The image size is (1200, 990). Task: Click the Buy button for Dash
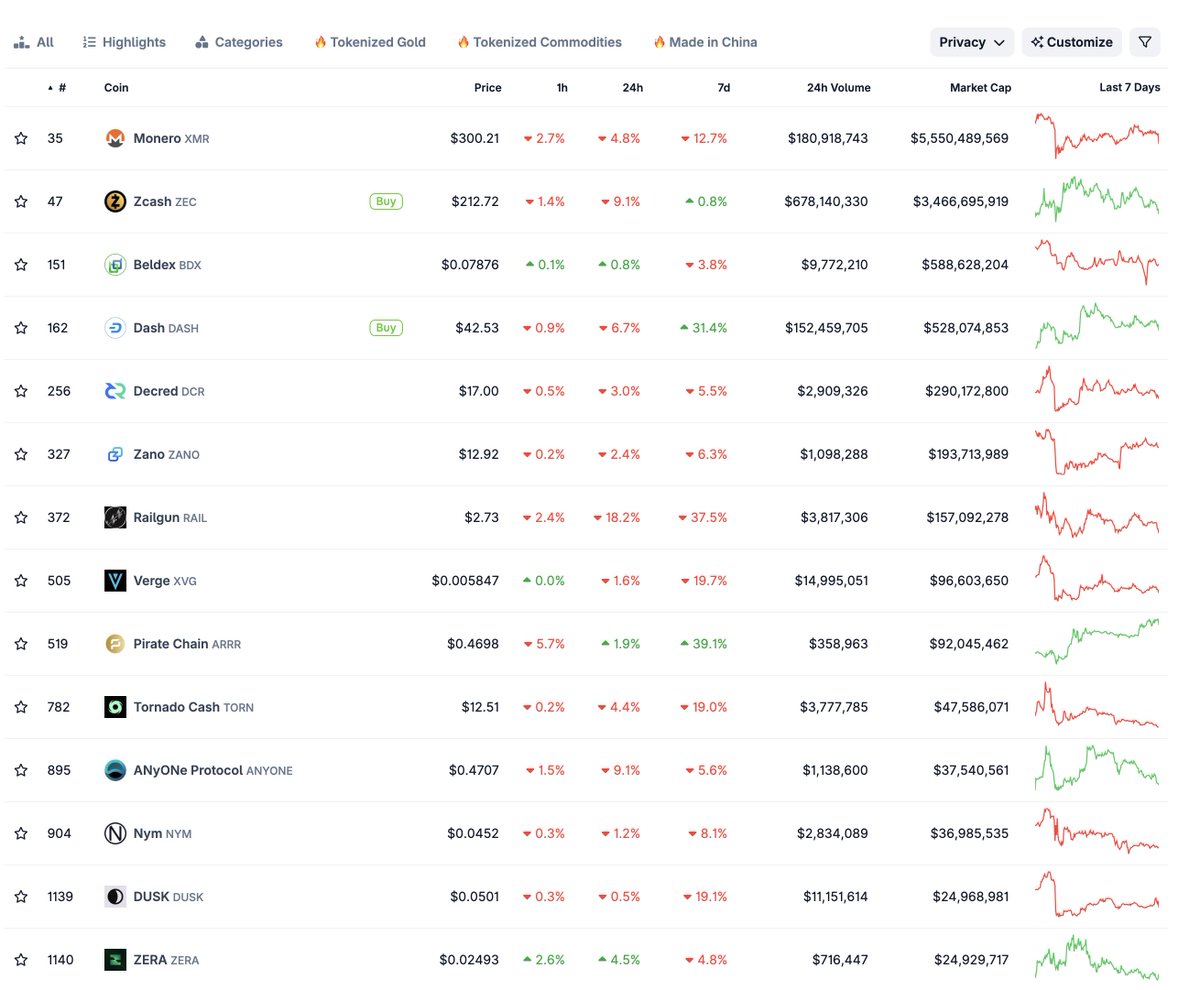click(386, 327)
